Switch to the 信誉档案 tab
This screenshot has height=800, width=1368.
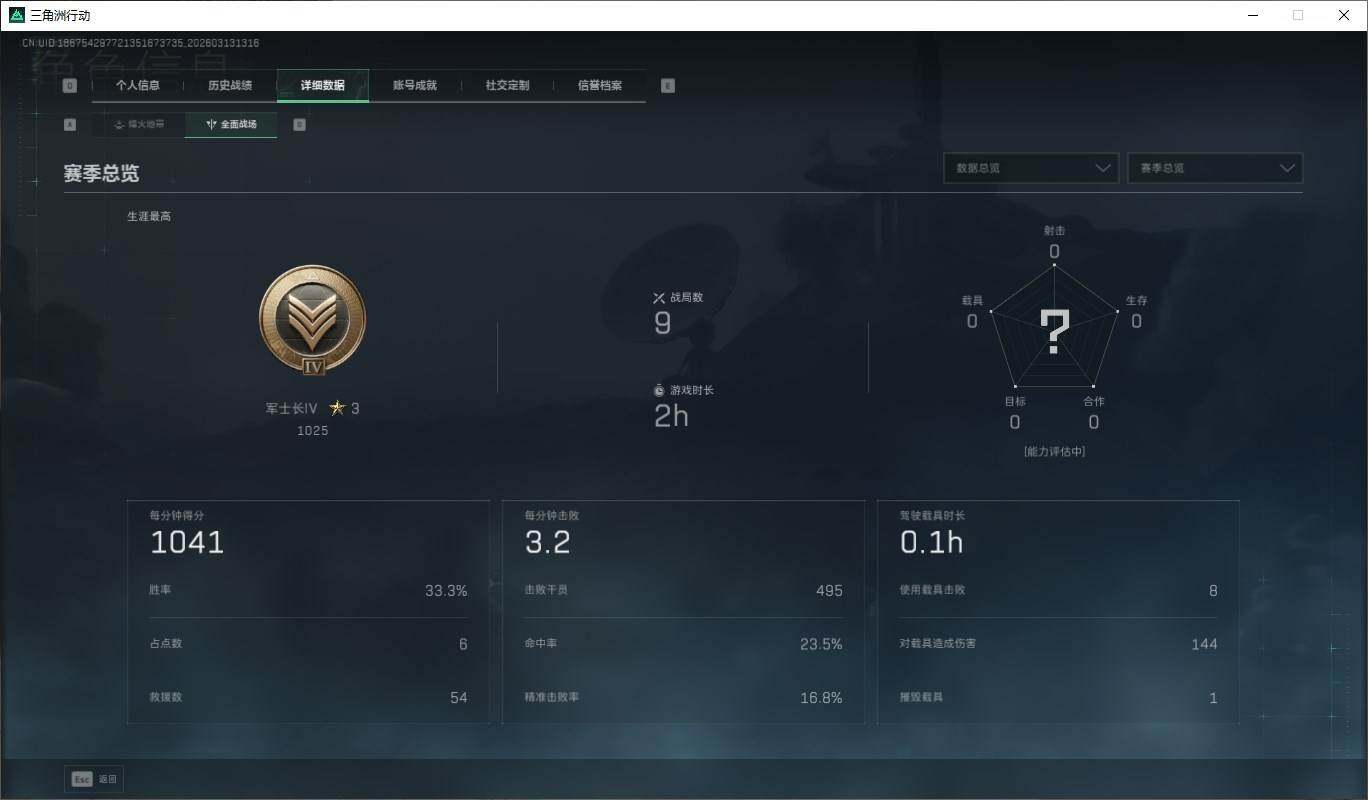click(600, 86)
